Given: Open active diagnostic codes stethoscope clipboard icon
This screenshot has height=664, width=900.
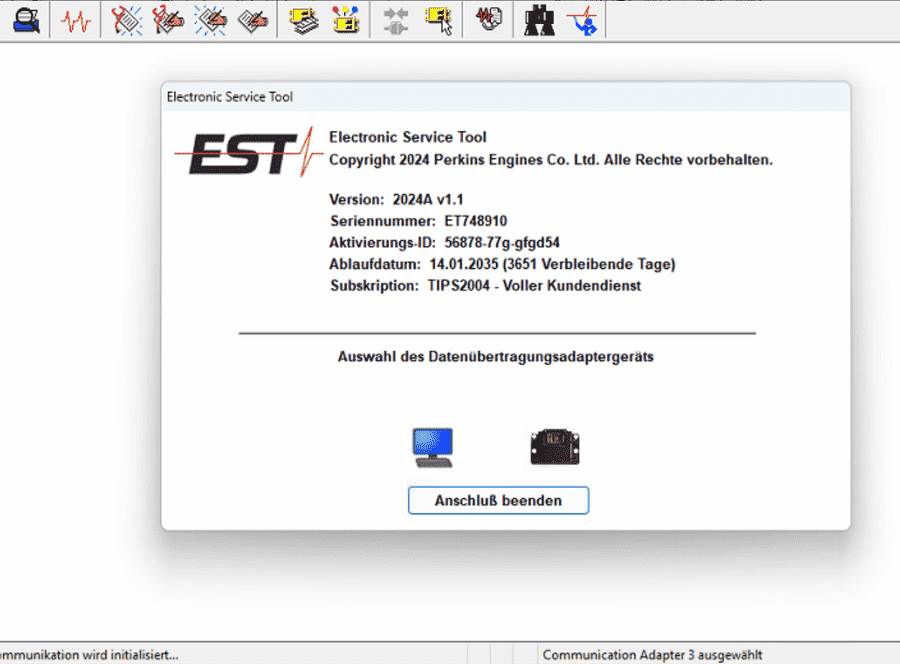Looking at the screenshot, I should (x=126, y=21).
